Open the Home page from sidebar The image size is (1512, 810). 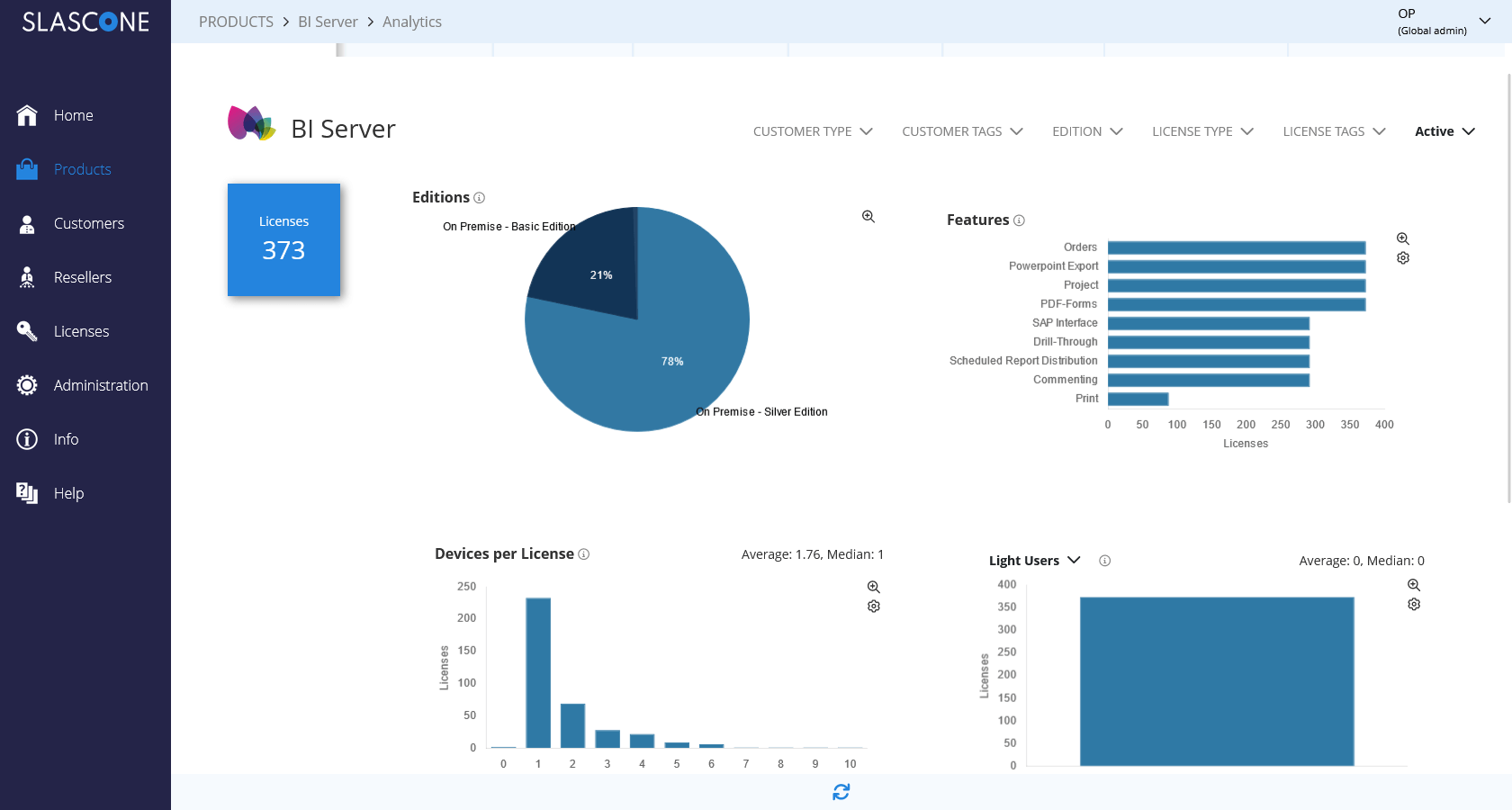tap(73, 115)
